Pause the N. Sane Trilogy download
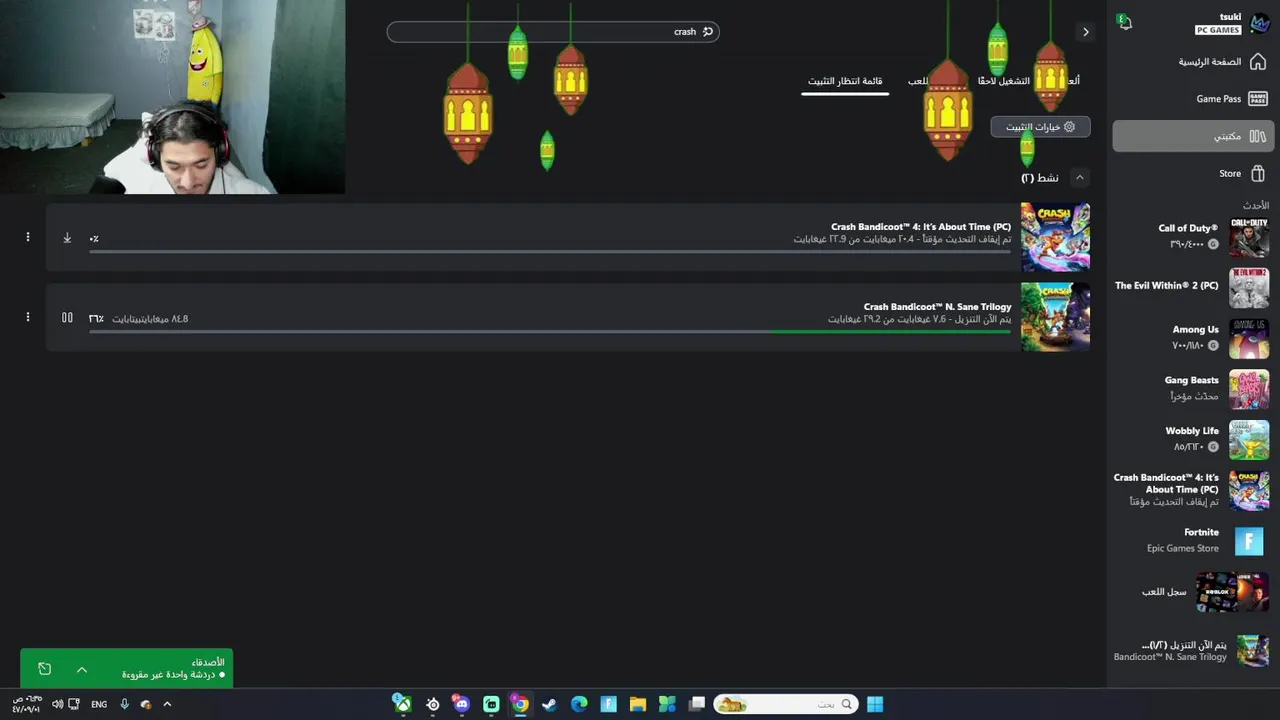1280x720 pixels. (67, 318)
